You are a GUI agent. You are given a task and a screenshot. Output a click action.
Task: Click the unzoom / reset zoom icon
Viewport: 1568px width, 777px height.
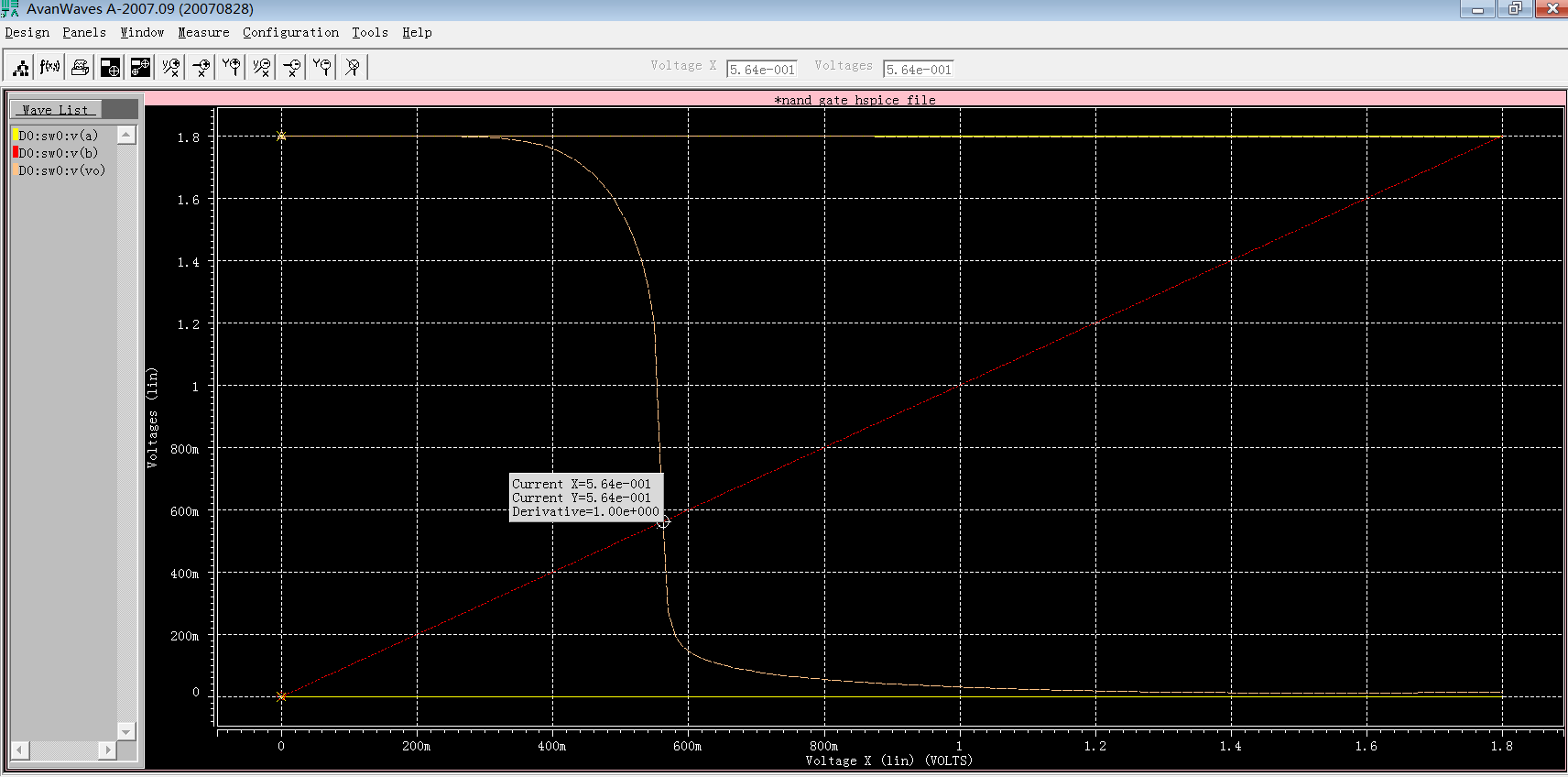point(353,67)
